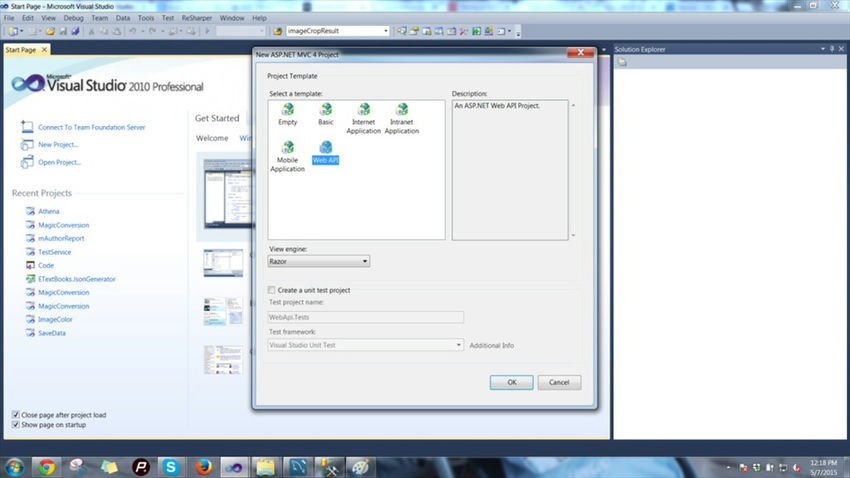Confirm the dialog with OK

511,382
